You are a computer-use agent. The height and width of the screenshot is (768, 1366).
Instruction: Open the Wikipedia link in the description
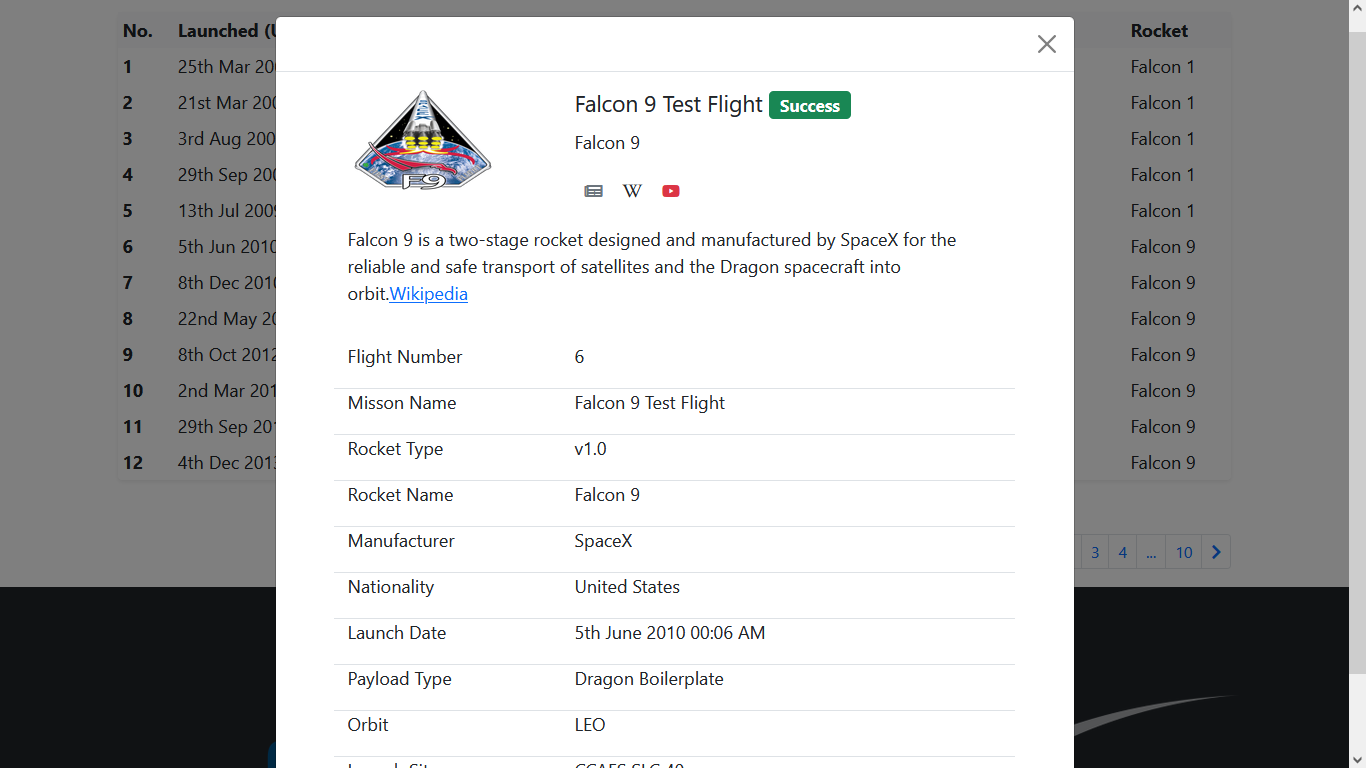428,294
